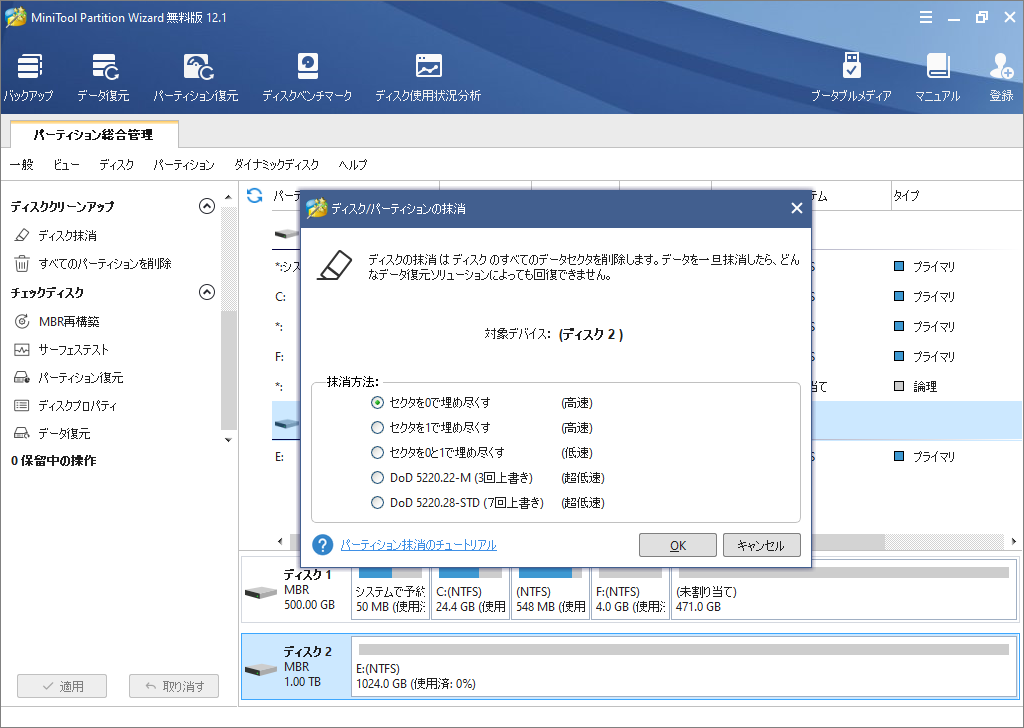Viewport: 1024px width, 728px height.
Task: Select セクタを0で埋め尽くす option
Action: pyautogui.click(x=377, y=403)
